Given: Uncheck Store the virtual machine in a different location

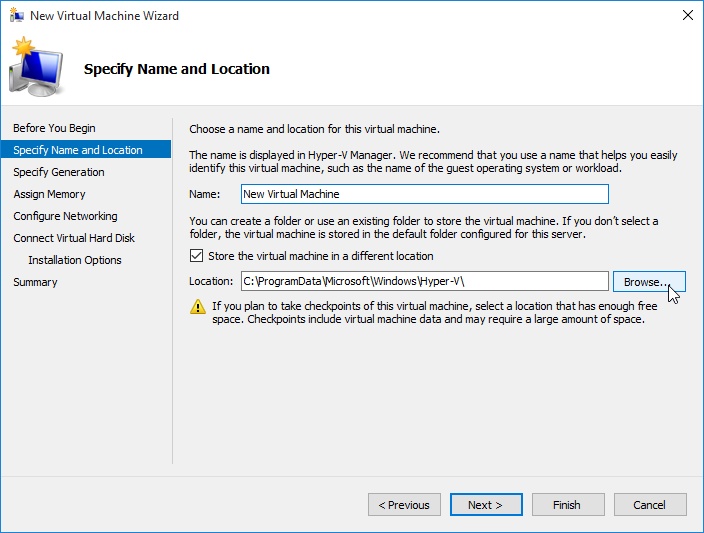Looking at the screenshot, I should coord(196,256).
